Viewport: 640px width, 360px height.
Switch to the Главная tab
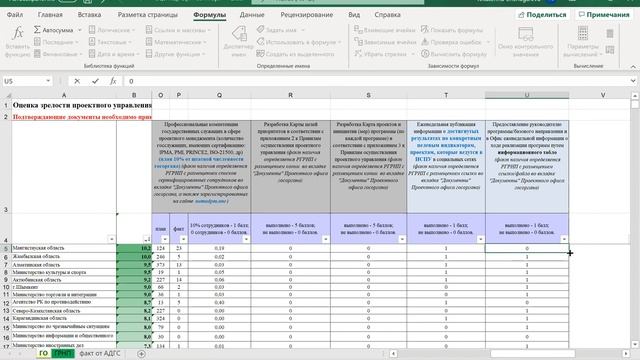(50, 15)
